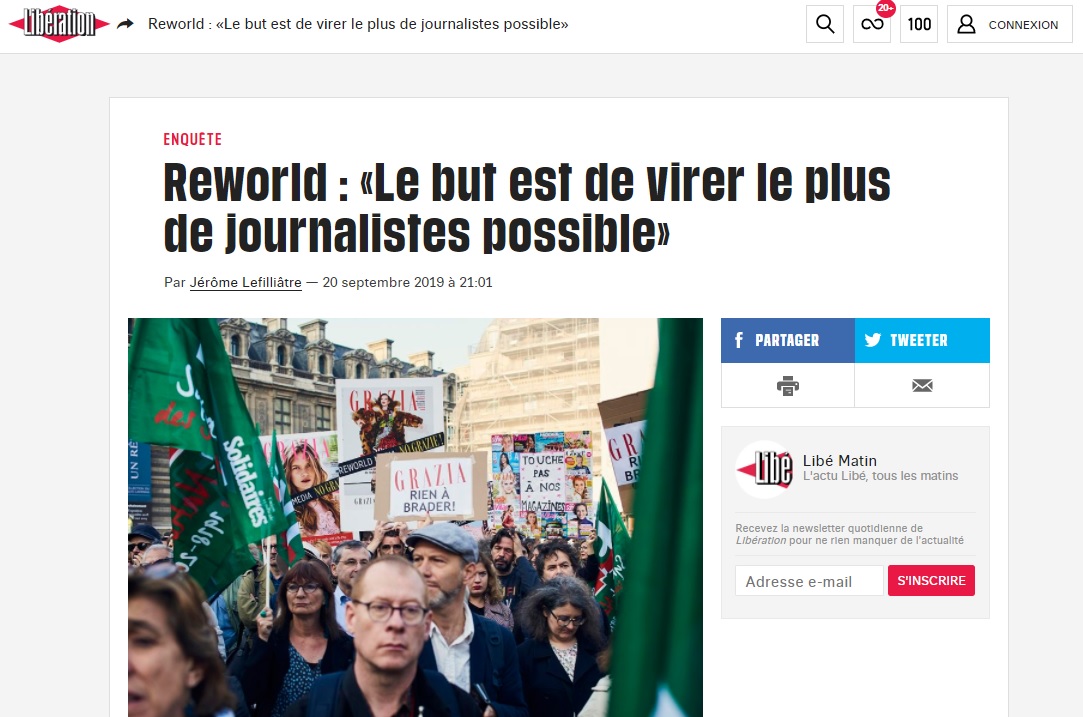The image size is (1083, 717).
Task: Open the search magnifier icon
Action: click(825, 24)
